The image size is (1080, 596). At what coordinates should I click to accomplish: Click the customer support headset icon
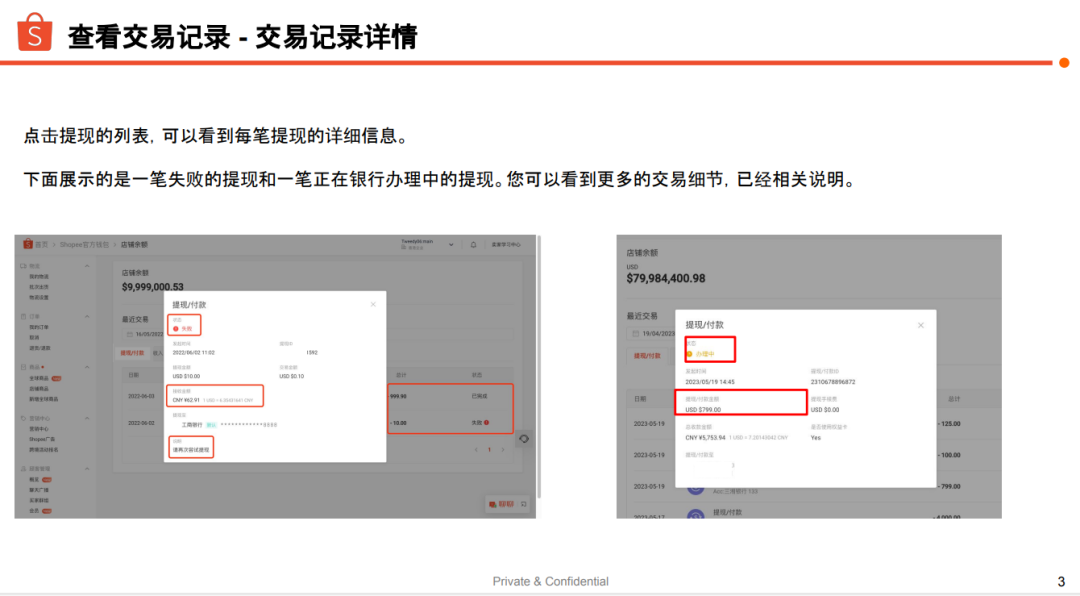[524, 439]
